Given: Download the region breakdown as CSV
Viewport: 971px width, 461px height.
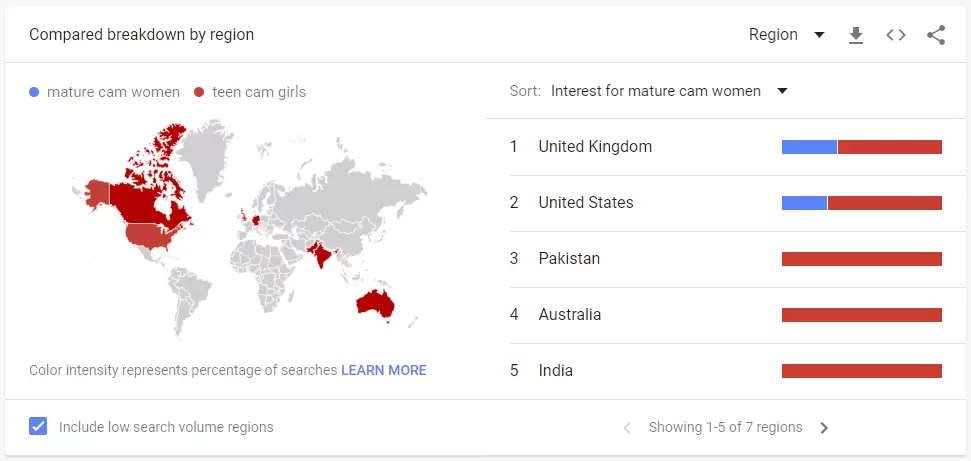Looking at the screenshot, I should 856,35.
